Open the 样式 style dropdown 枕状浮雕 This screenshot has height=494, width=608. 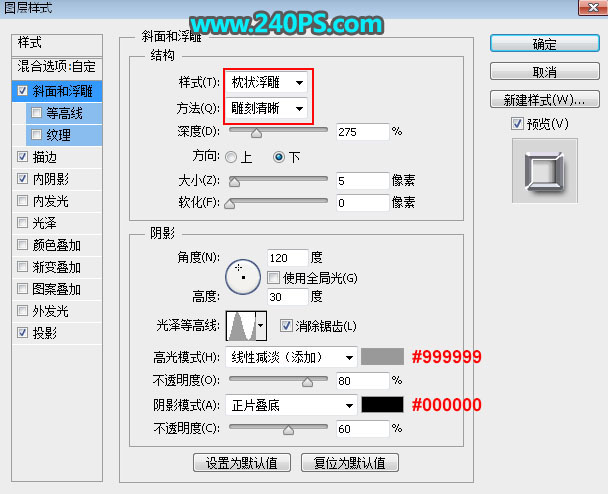pos(267,82)
